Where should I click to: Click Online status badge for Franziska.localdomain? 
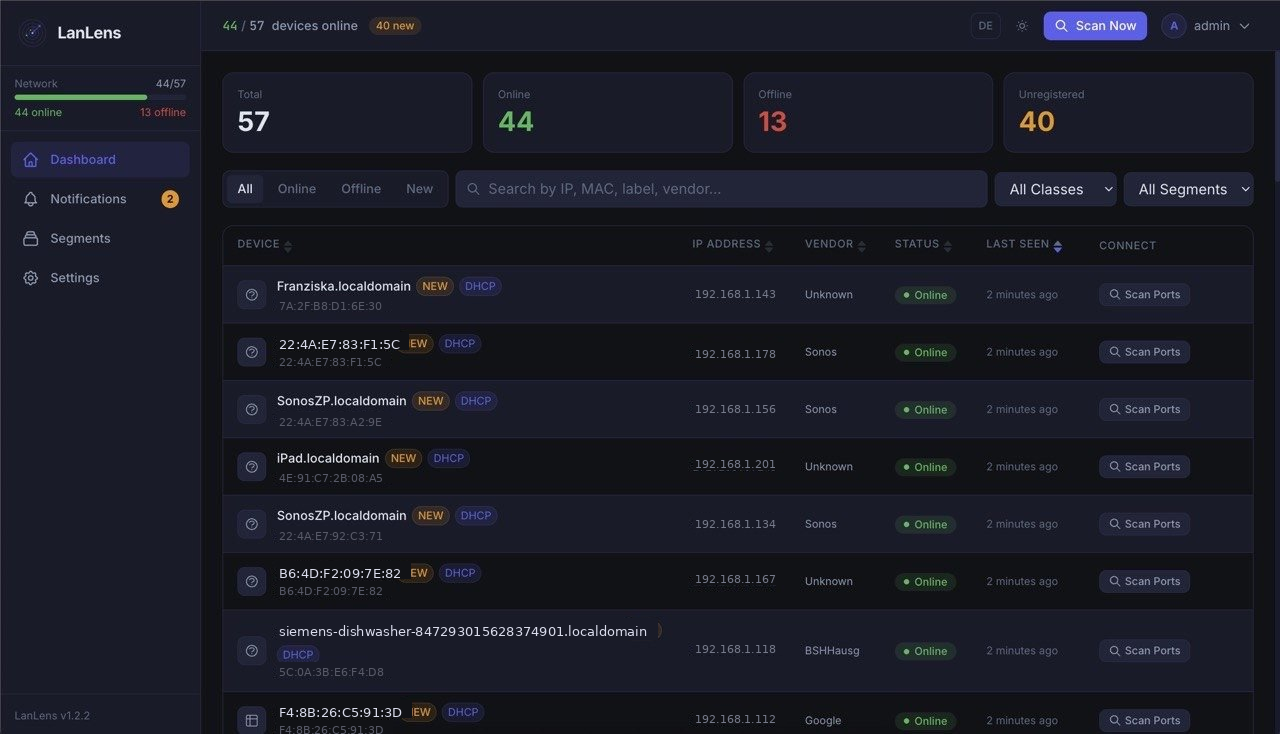click(x=925, y=295)
